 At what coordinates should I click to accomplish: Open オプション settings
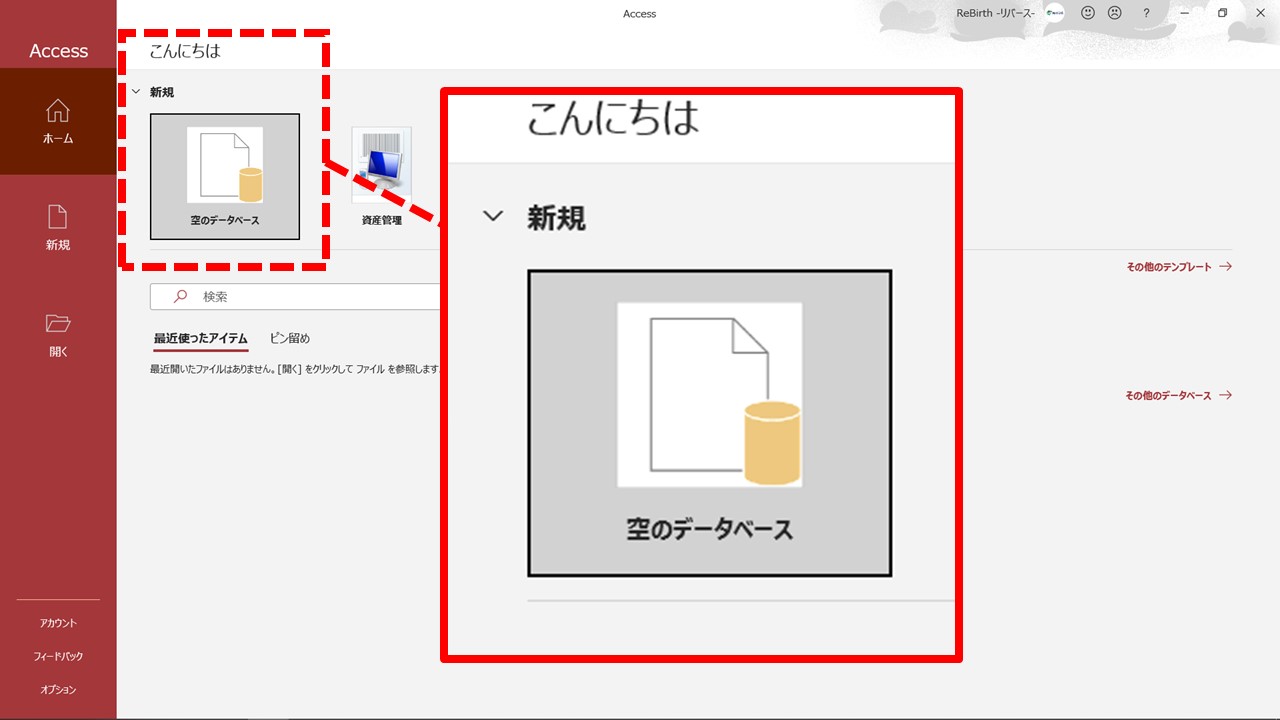pos(58,689)
